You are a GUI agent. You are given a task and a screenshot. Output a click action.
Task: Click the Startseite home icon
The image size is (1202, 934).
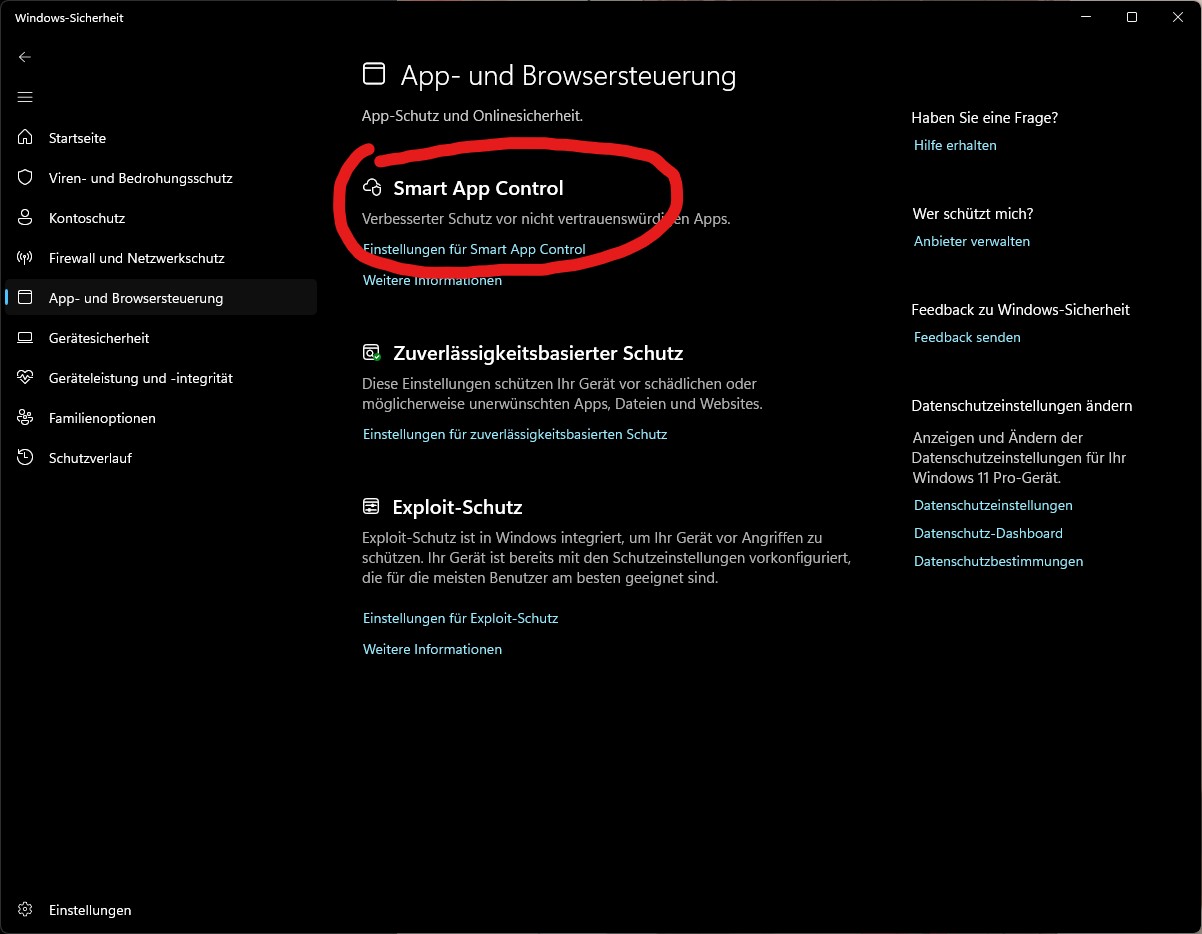26,138
